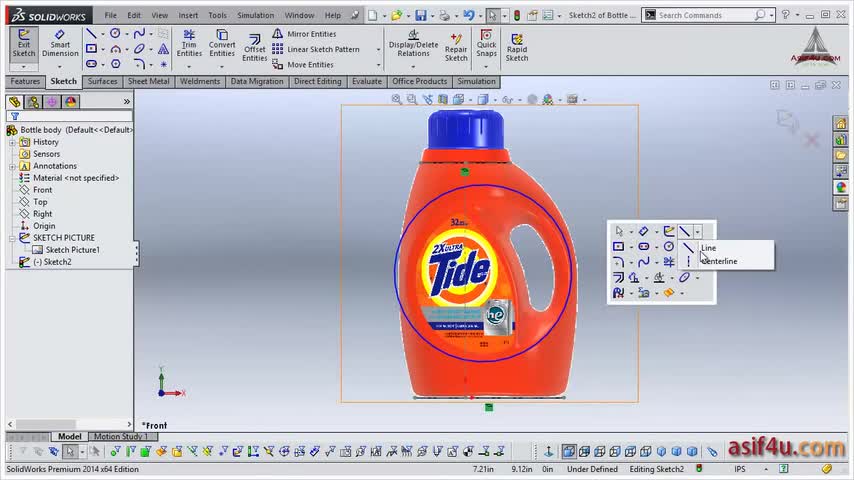Click the exit sketch corner icon in viewport

pos(786,119)
